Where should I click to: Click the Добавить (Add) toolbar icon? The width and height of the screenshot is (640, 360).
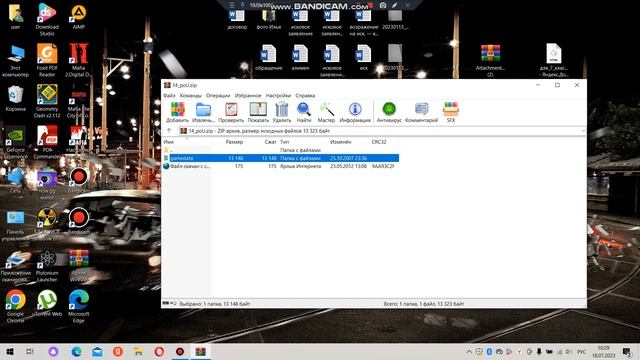click(x=177, y=112)
